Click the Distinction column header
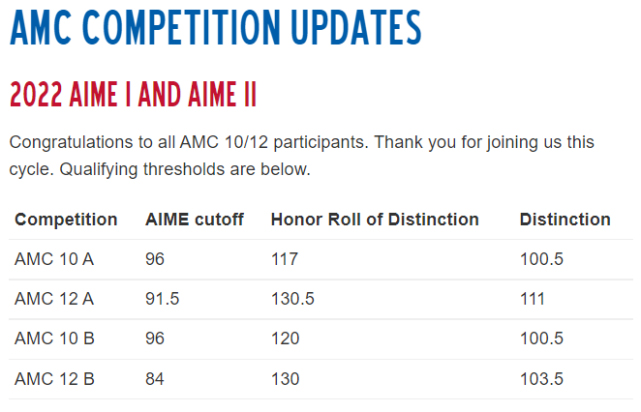641x412 pixels. [565, 219]
